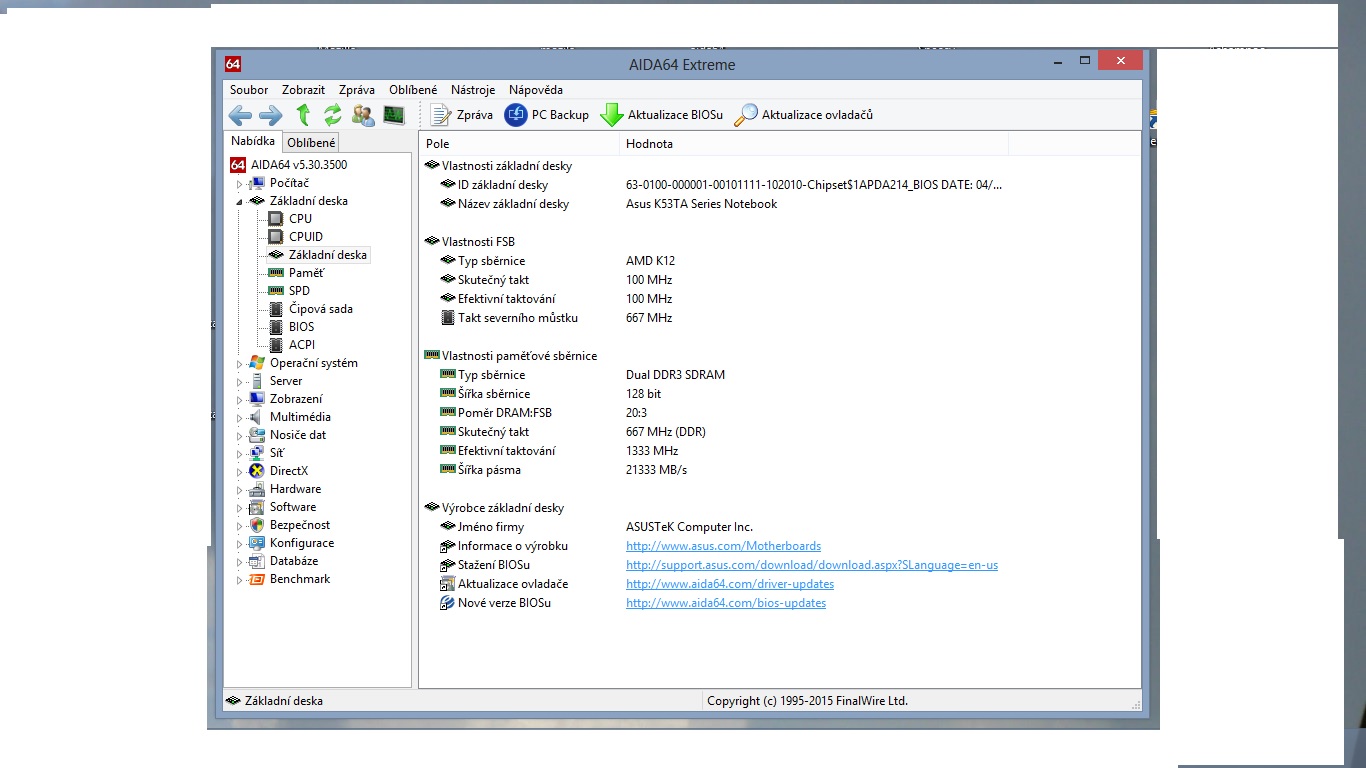Select the ACPI chip icon in tree

point(276,345)
